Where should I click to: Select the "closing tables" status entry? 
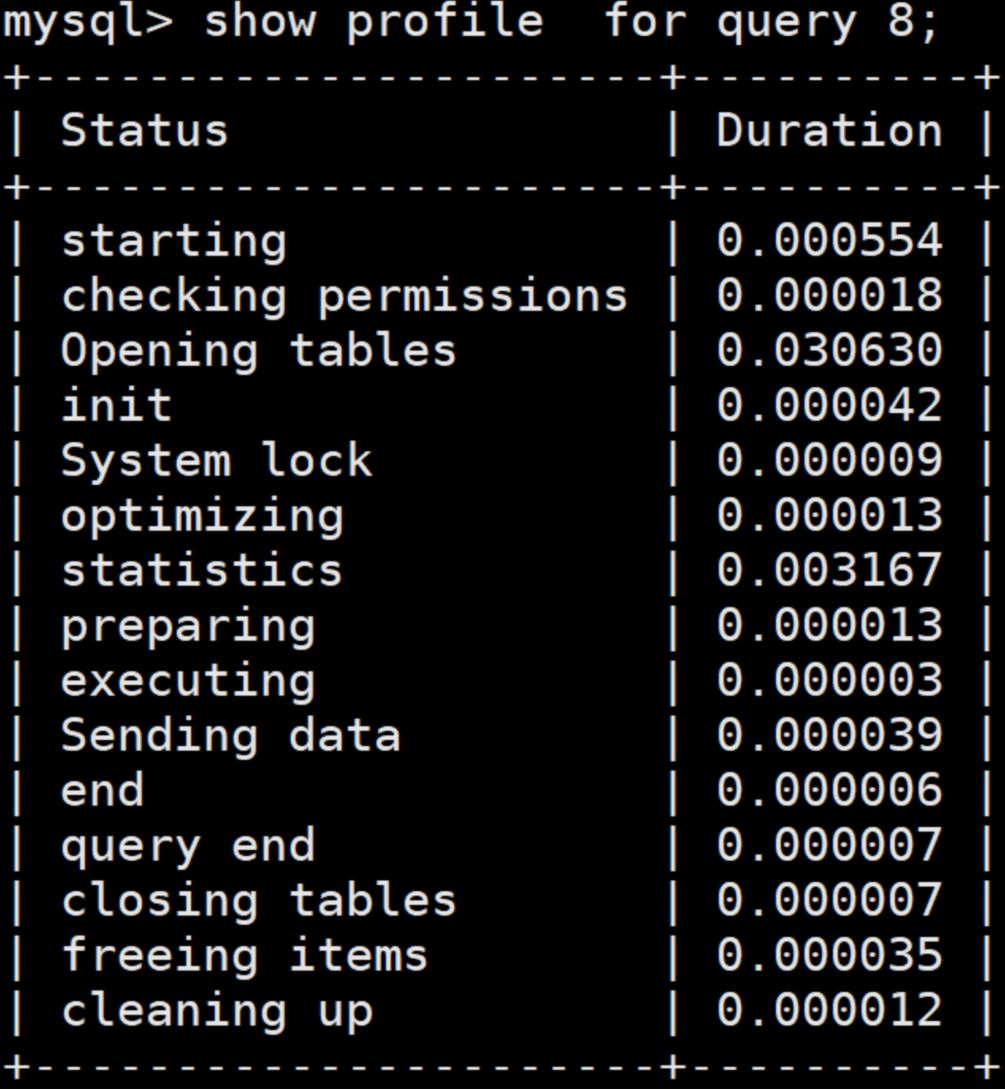[258, 900]
